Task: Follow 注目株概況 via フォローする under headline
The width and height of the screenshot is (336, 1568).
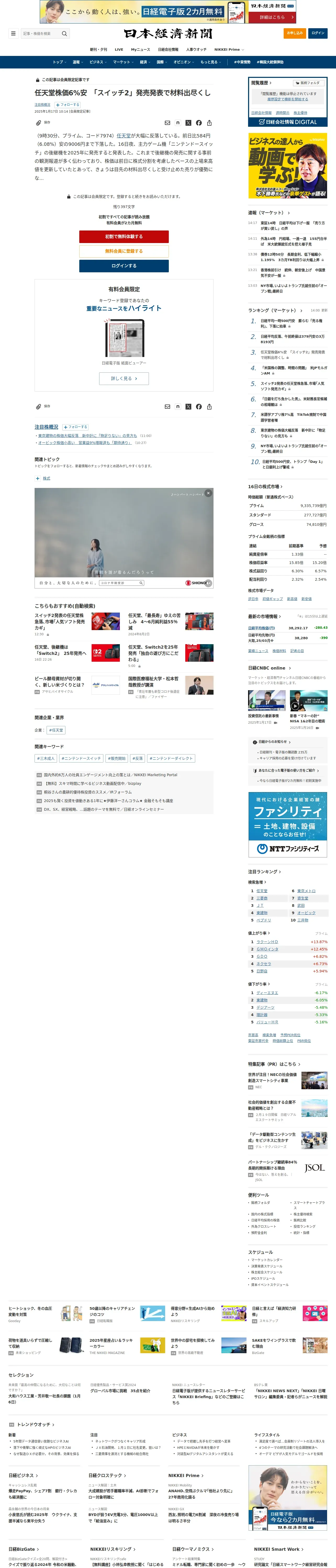Action: point(68,105)
